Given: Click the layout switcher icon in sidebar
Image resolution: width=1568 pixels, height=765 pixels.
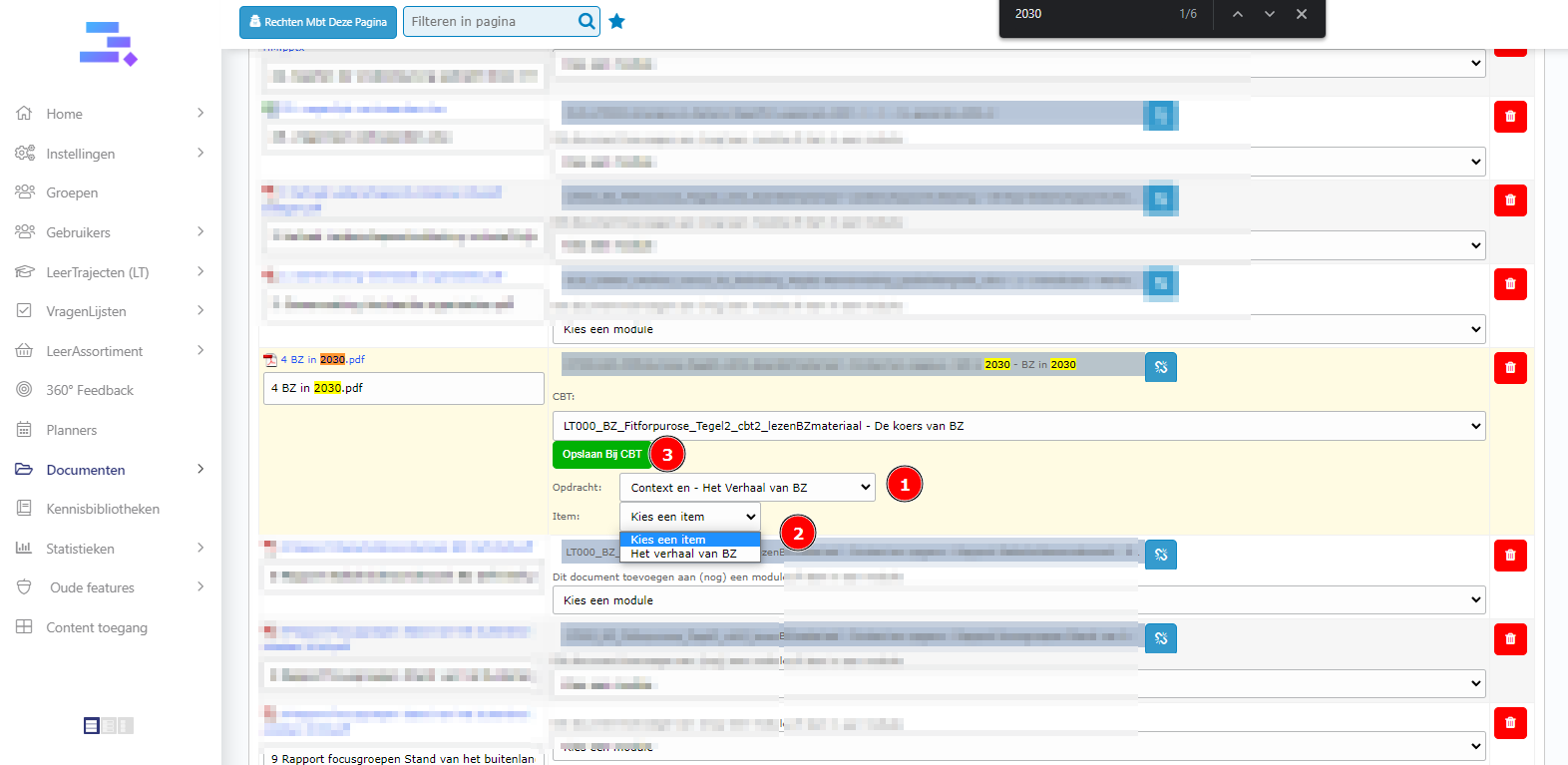Looking at the screenshot, I should click(x=92, y=726).
